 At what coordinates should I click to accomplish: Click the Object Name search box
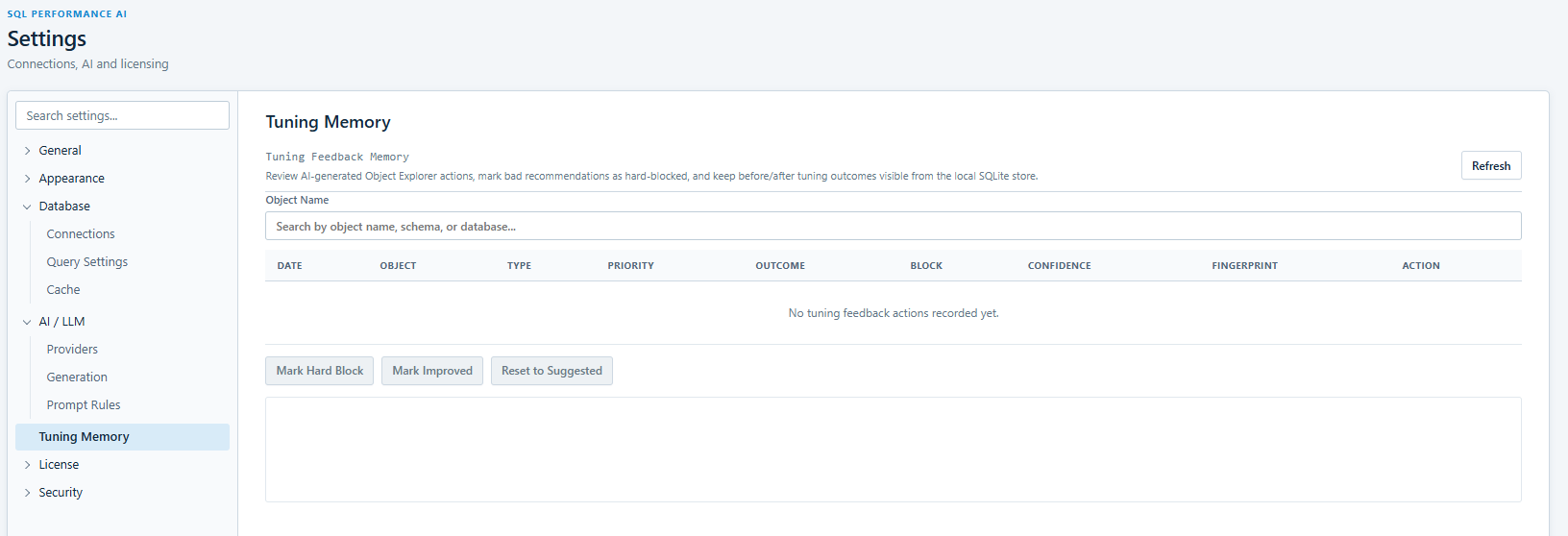893,227
